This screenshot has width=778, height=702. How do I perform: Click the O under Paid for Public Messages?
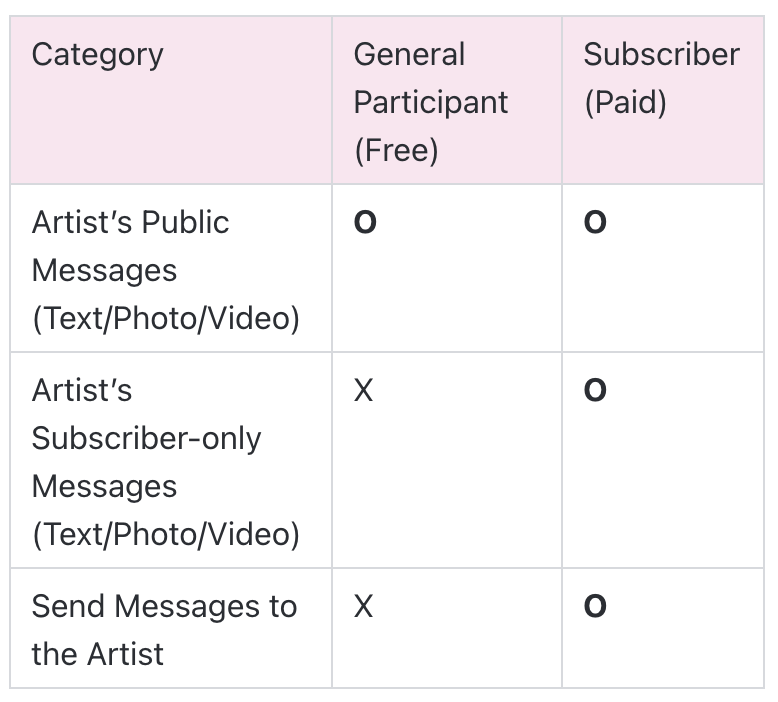tap(595, 222)
